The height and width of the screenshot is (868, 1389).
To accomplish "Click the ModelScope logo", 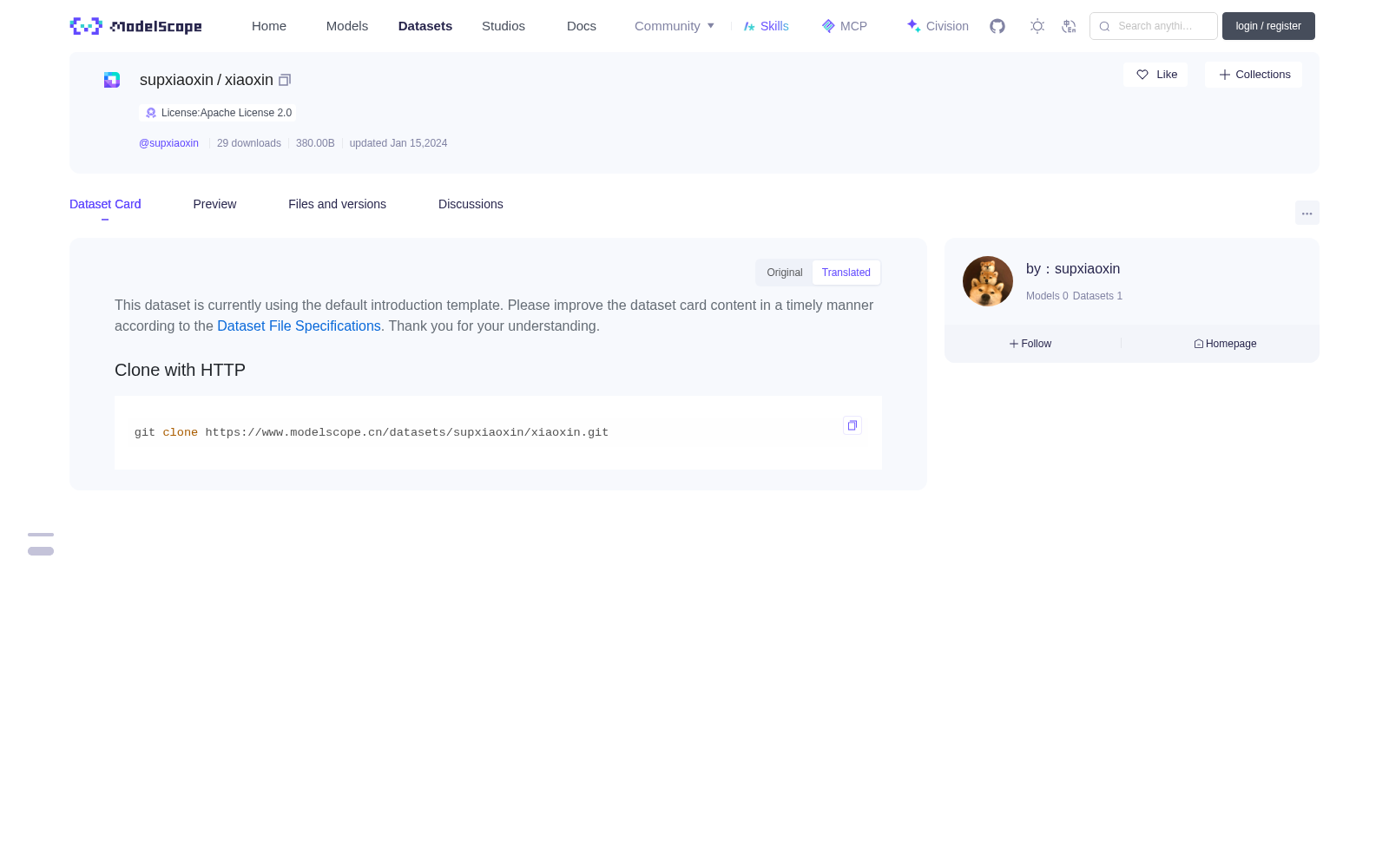I will [135, 26].
